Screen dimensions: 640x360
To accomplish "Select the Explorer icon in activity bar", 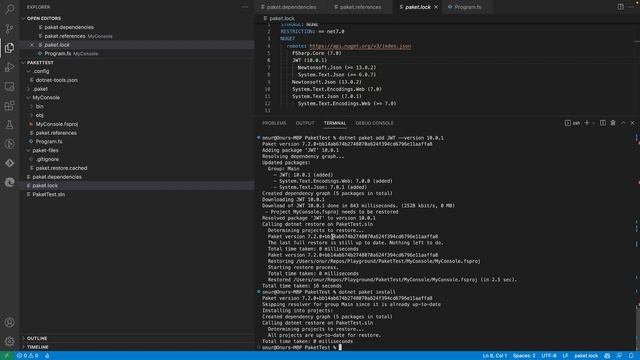I will point(9,48).
